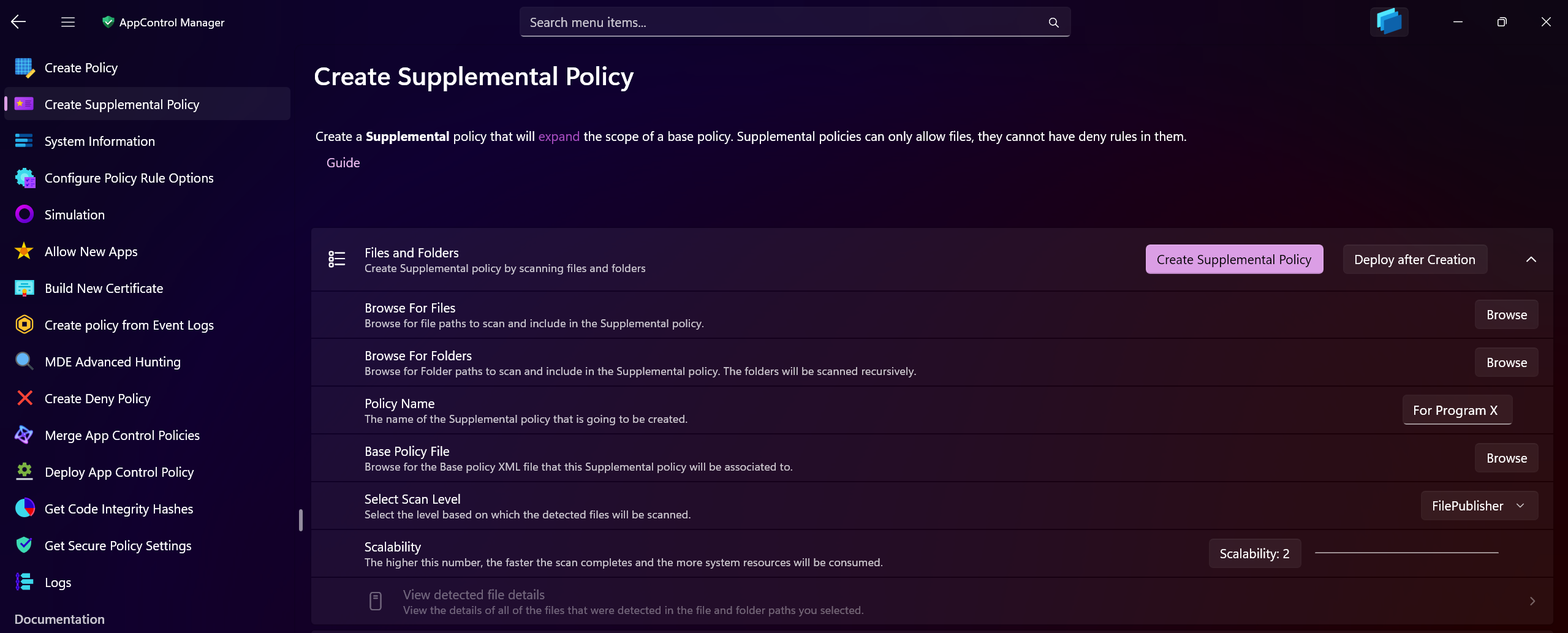Click the expand hyperlink in description

(x=559, y=137)
